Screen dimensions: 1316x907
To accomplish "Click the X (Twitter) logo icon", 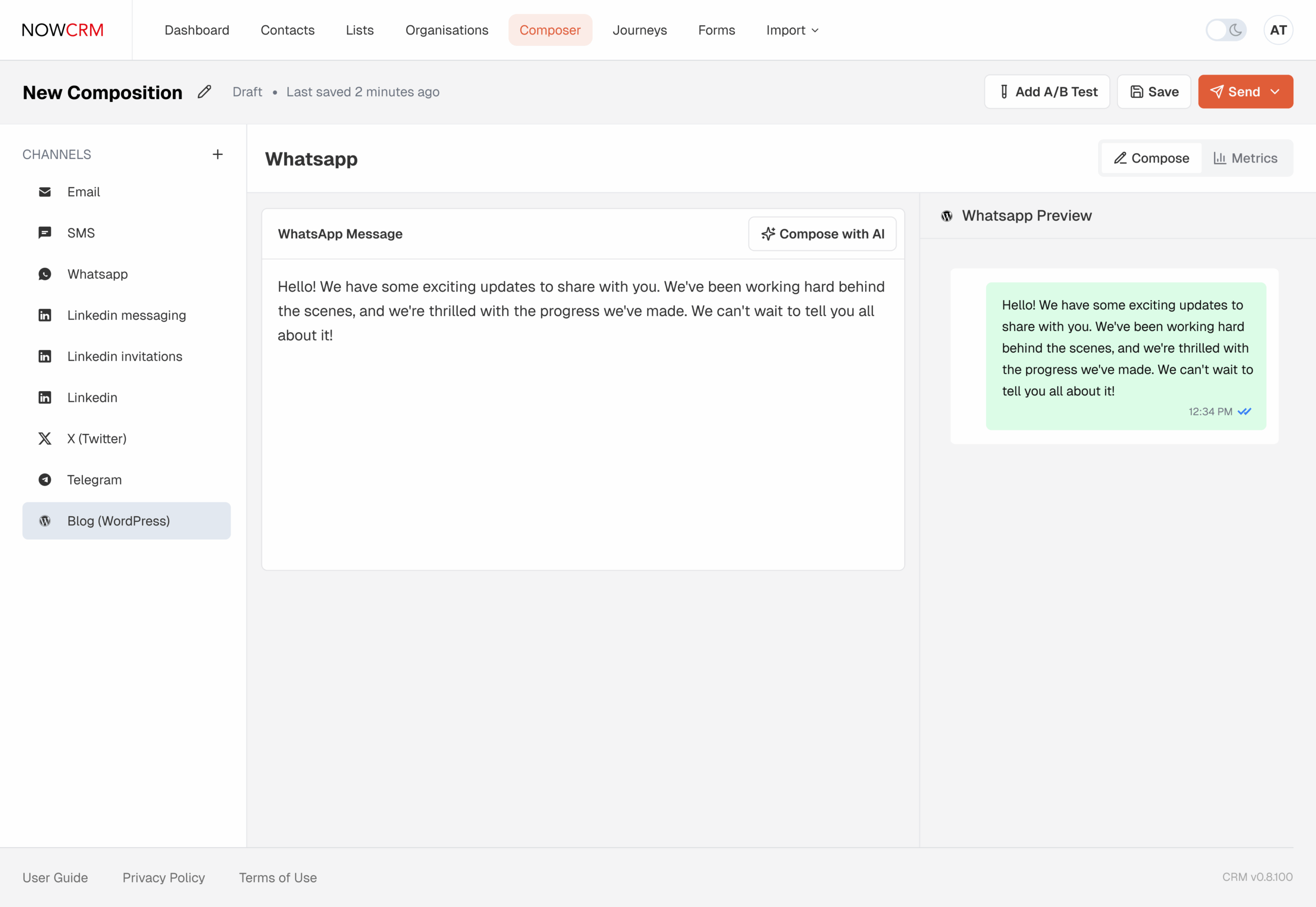I will (x=45, y=439).
